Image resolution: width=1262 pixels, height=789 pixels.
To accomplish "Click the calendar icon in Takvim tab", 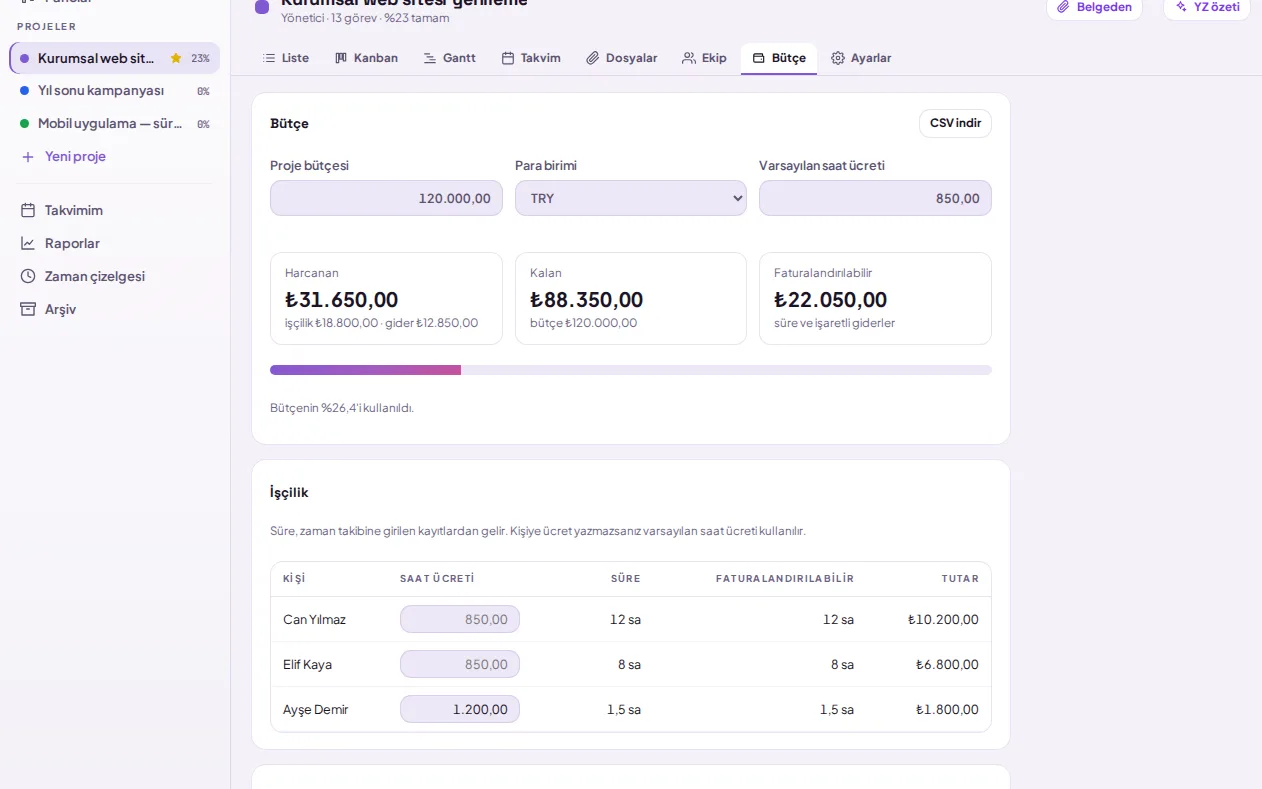I will 508,58.
